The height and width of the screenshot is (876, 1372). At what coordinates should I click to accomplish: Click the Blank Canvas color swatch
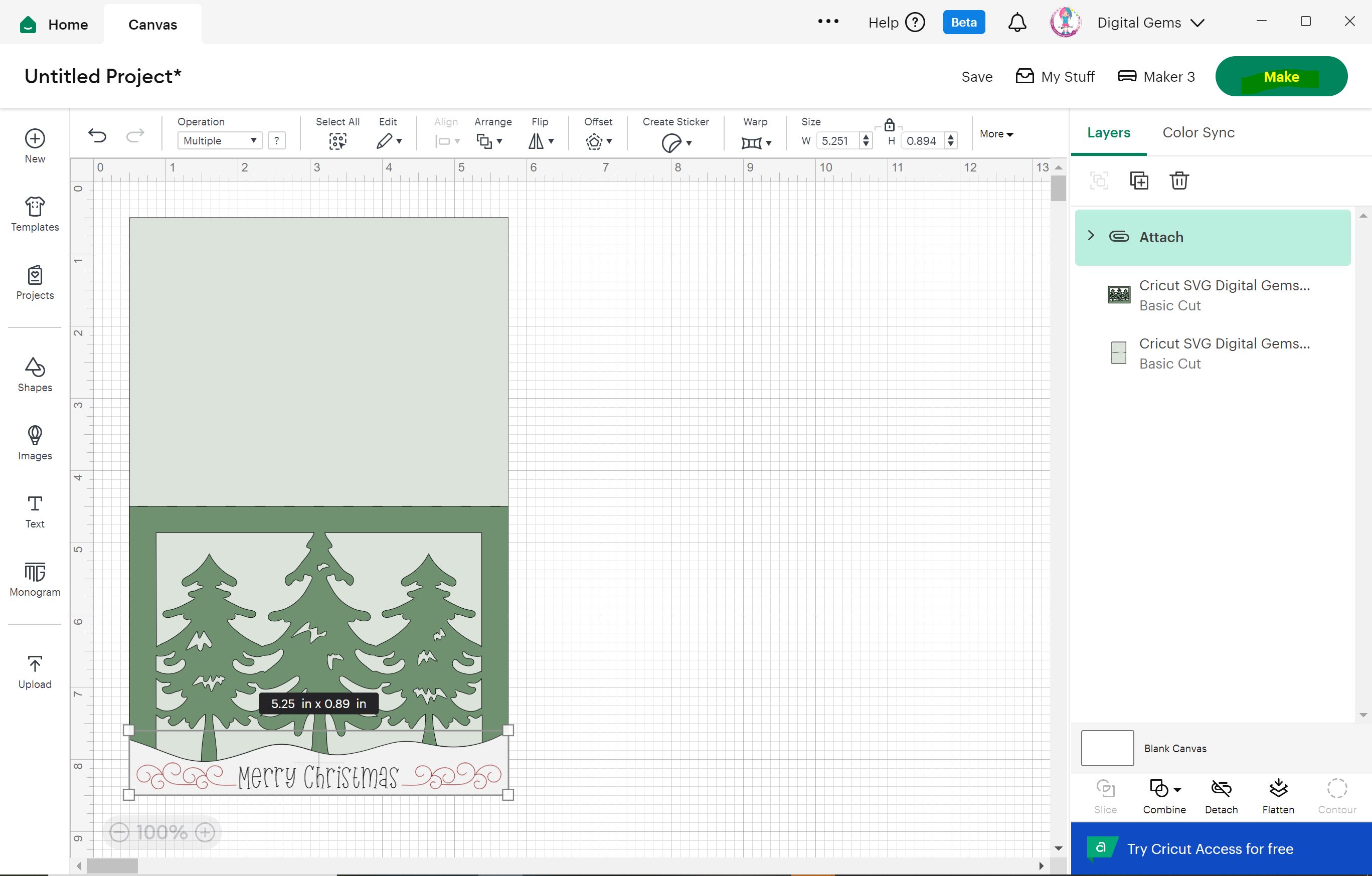[x=1107, y=748]
